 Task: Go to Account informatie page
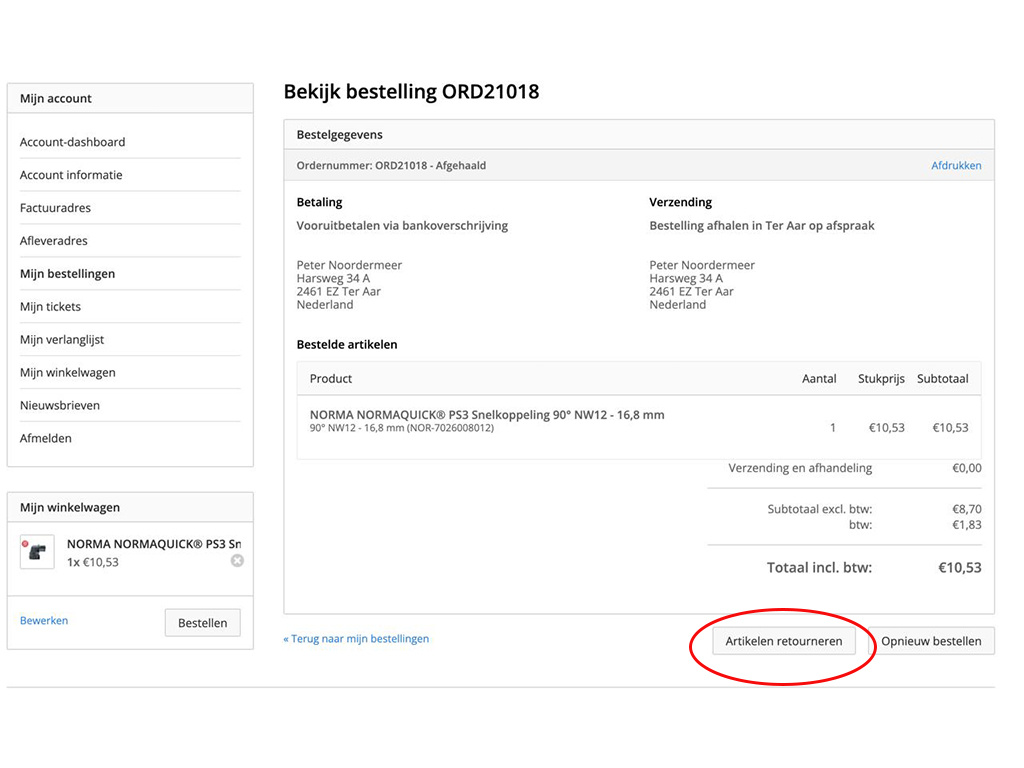coord(71,175)
